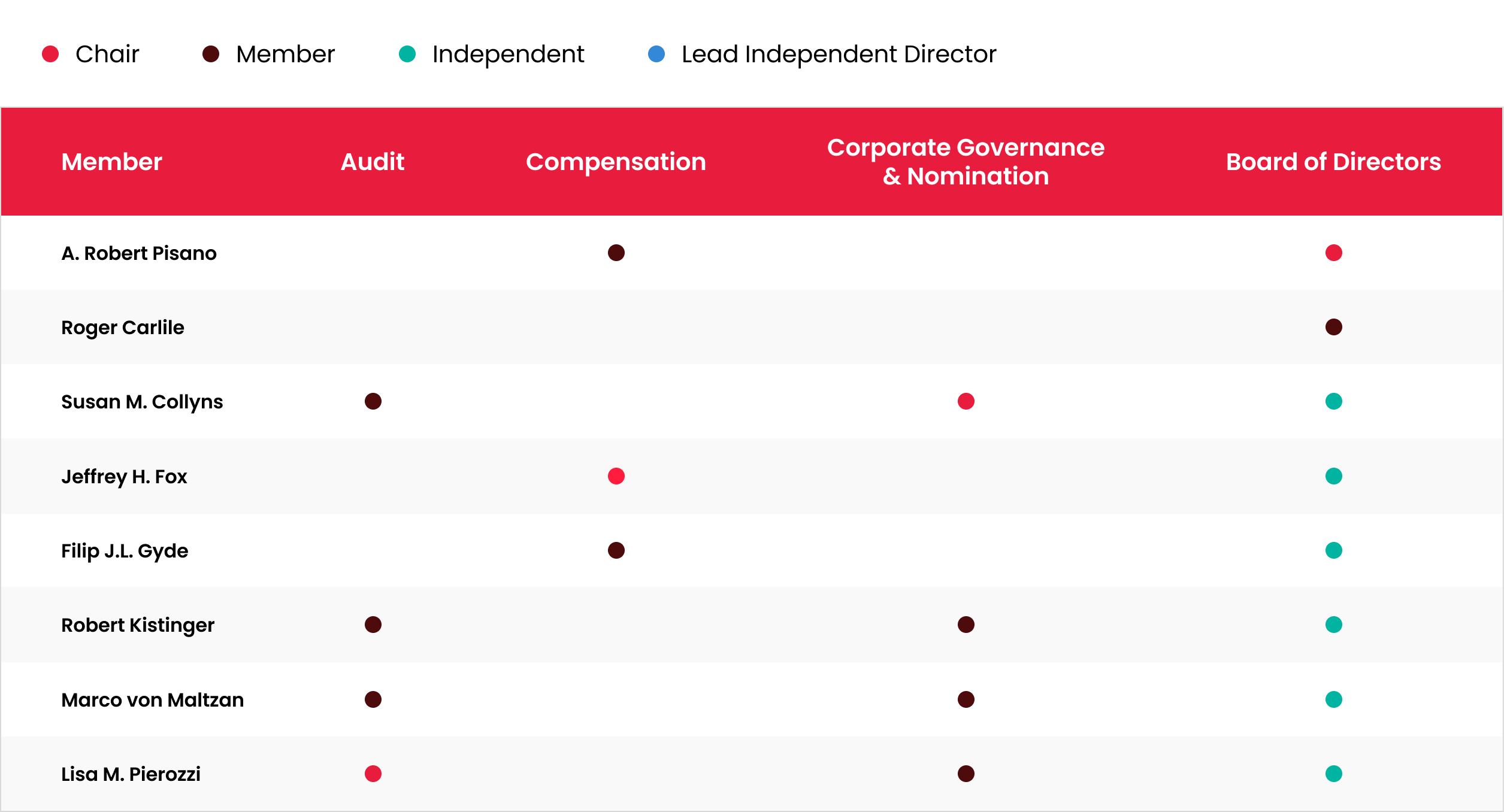Click the Board of Directors column header

pyautogui.click(x=1333, y=162)
